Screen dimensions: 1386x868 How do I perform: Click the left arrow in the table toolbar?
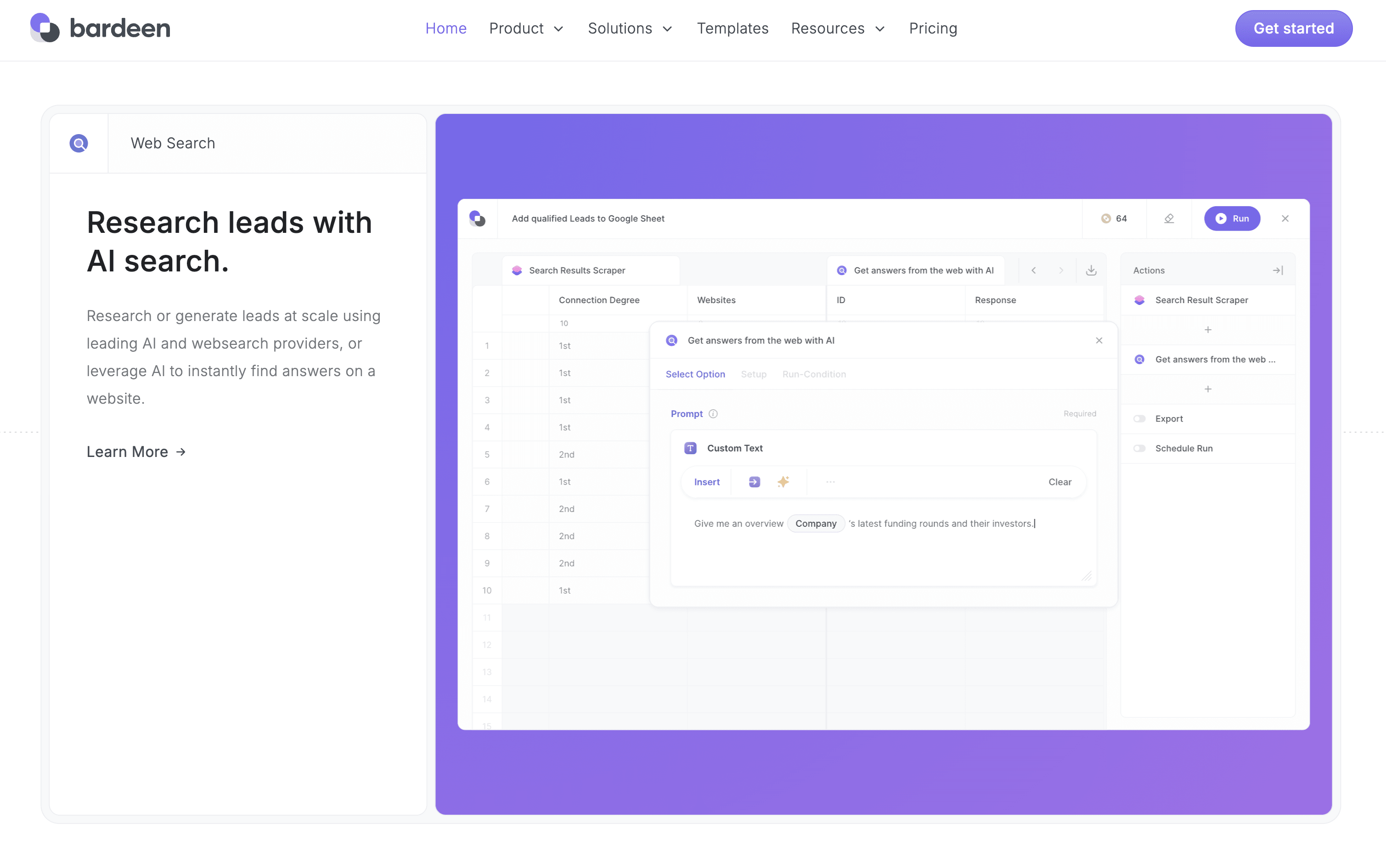point(1034,271)
